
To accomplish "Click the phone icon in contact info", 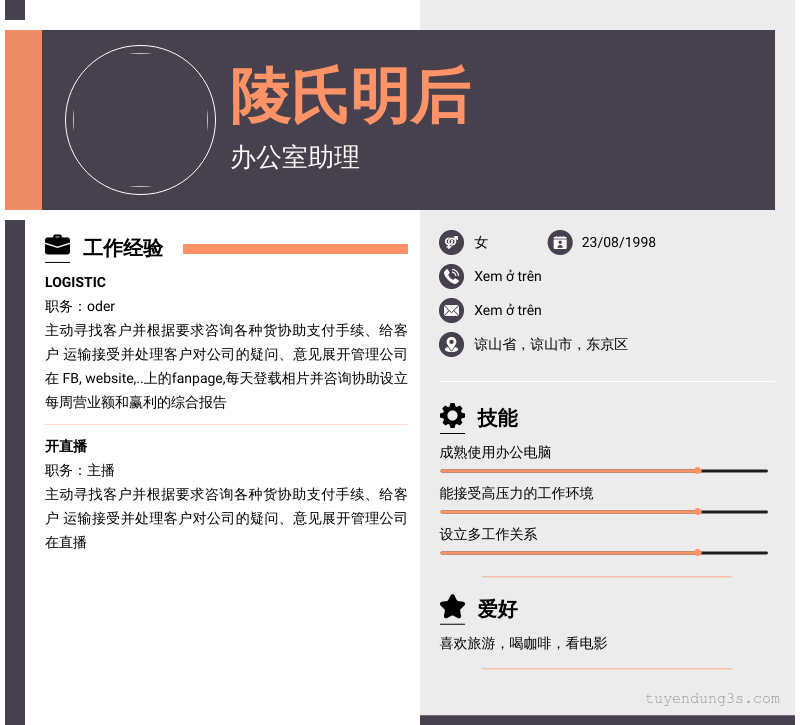I will click(x=451, y=277).
